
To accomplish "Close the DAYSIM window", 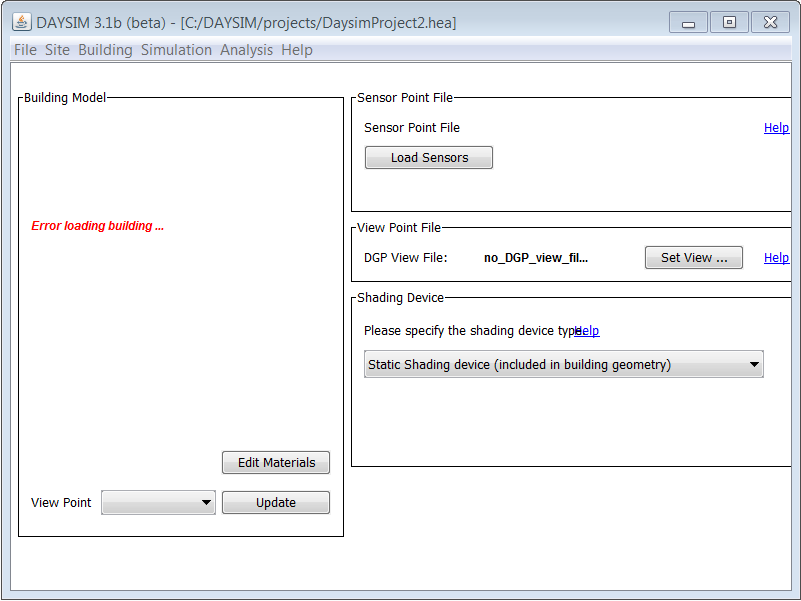I will (770, 22).
